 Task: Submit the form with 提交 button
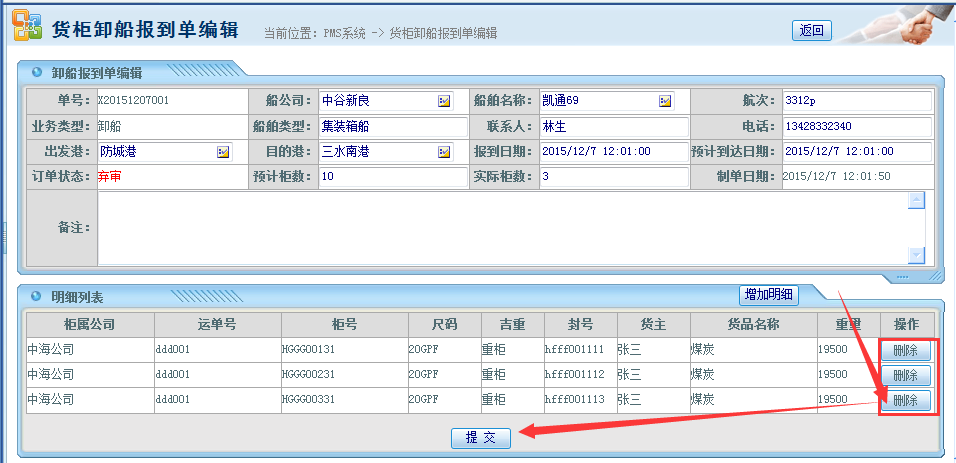(x=481, y=438)
